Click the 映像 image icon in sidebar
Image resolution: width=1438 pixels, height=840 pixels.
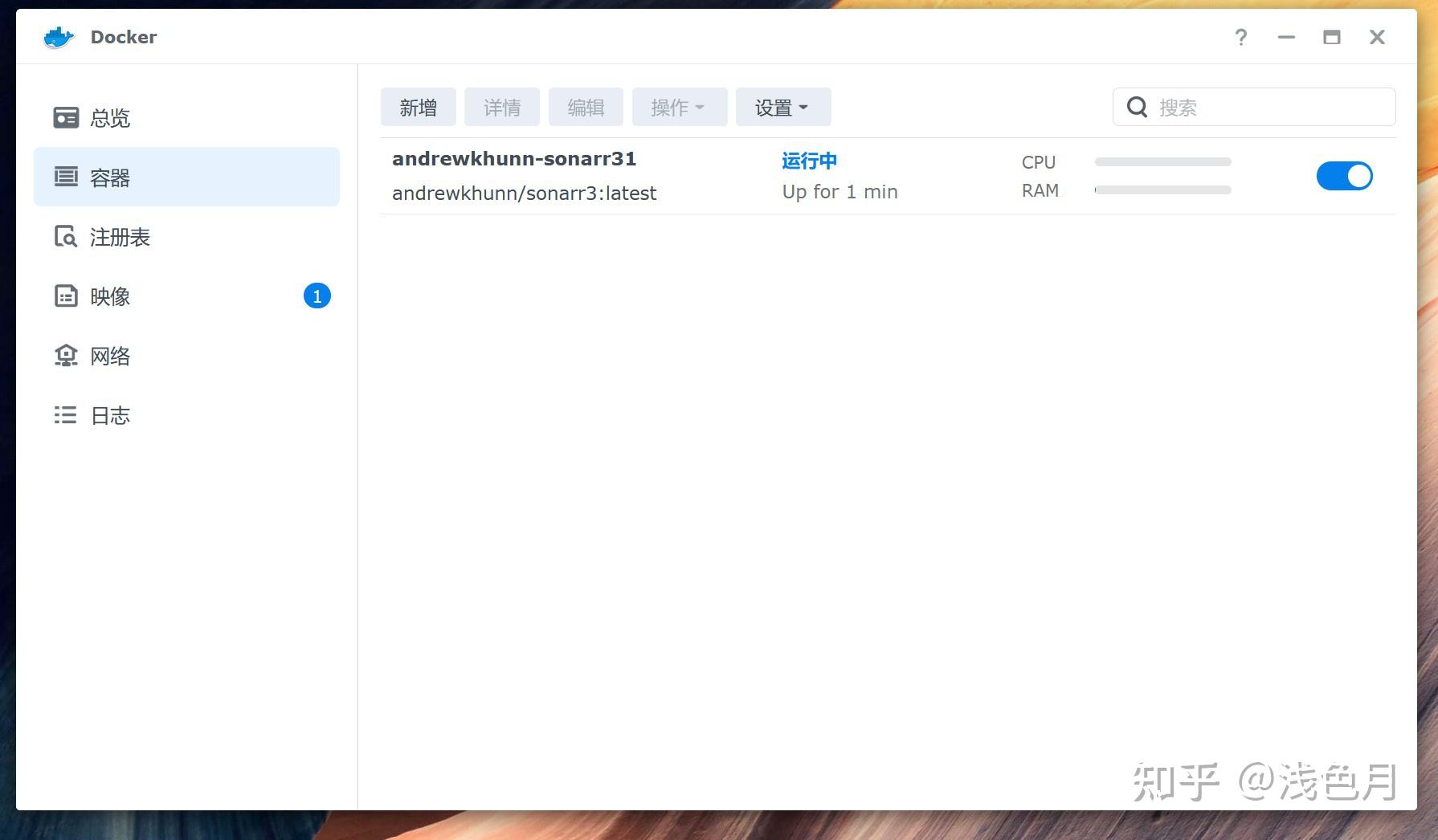tap(66, 296)
